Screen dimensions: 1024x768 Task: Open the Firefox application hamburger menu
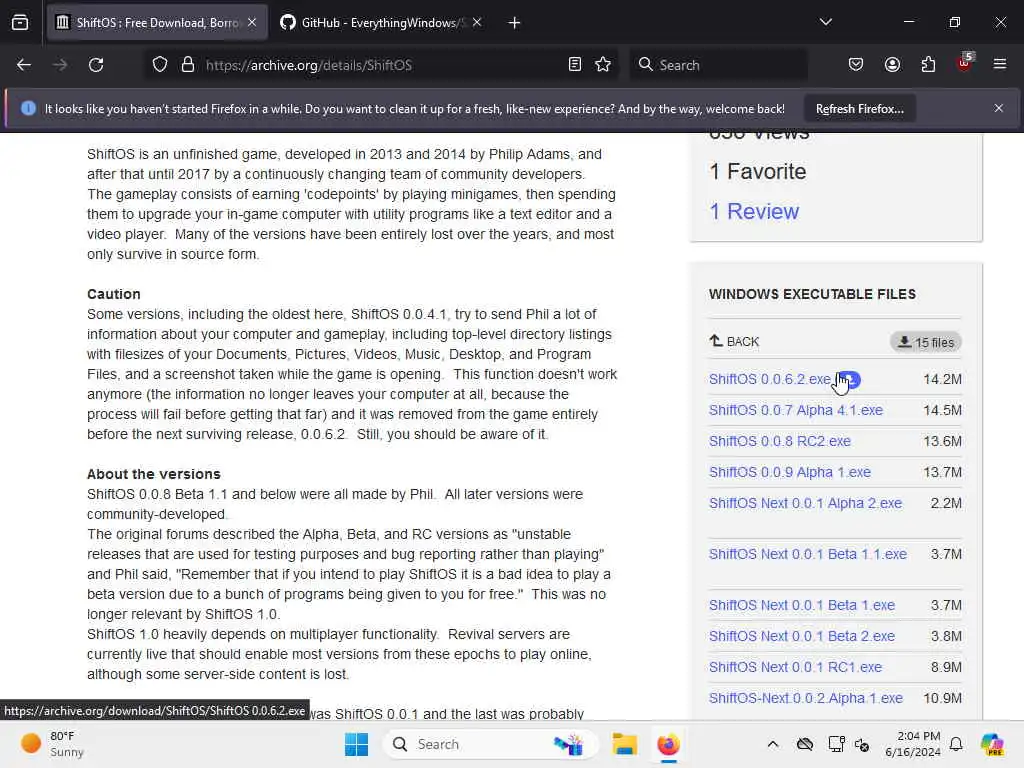(1000, 65)
